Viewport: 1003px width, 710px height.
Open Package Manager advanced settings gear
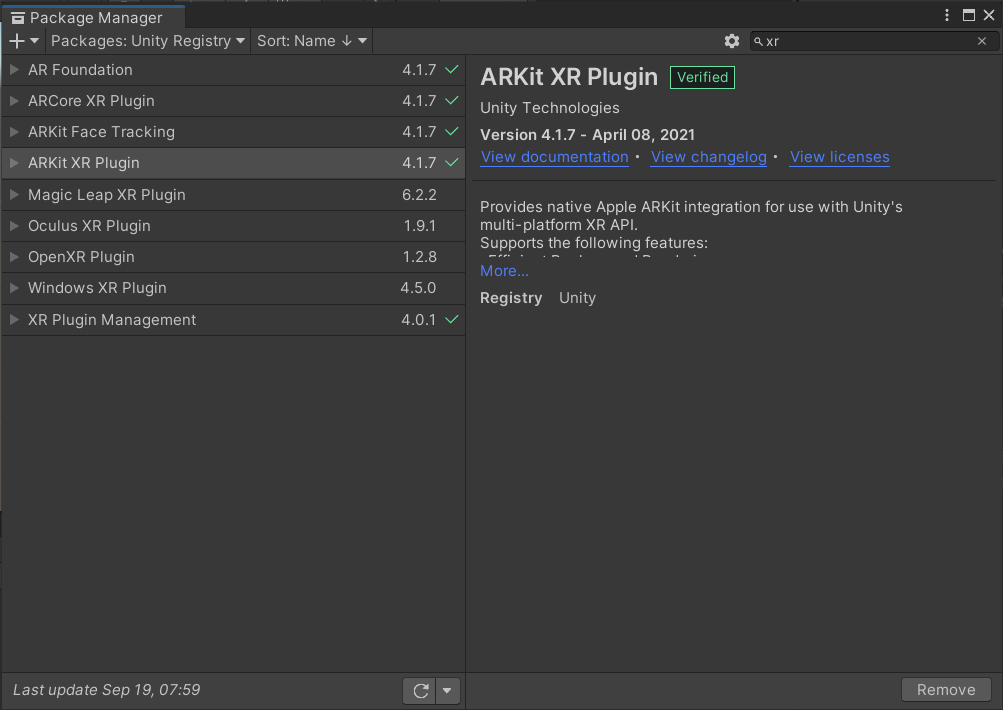point(732,41)
